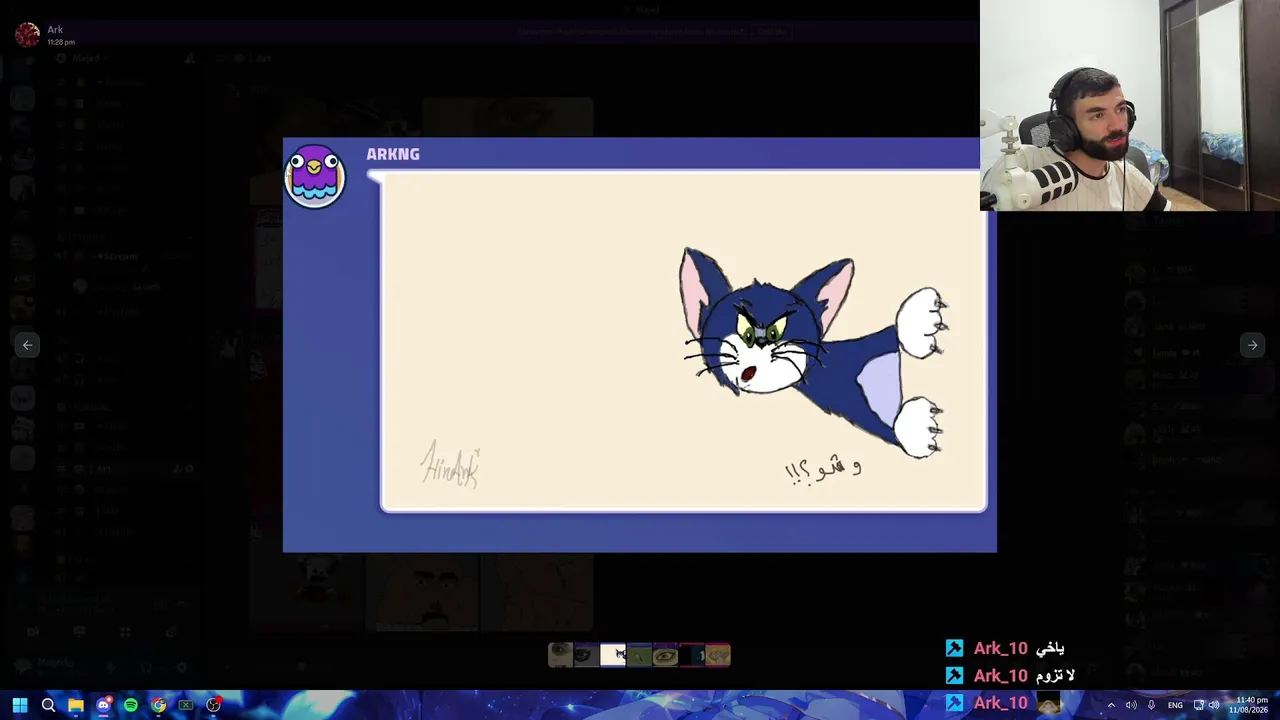Click the purple bird avatar beside ARKNG

315,176
